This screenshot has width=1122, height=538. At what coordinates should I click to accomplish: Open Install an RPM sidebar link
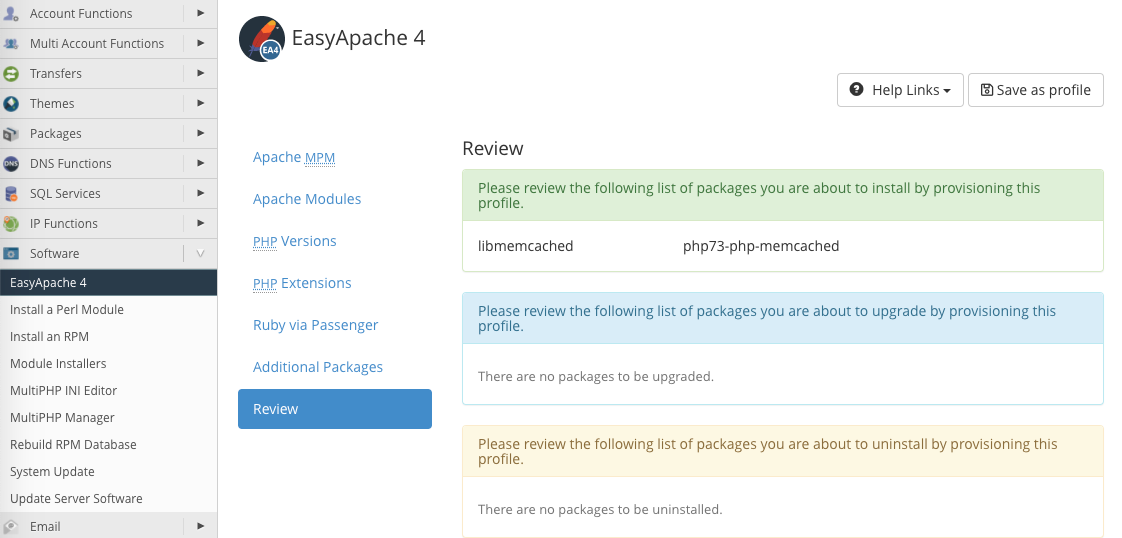pyautogui.click(x=49, y=336)
